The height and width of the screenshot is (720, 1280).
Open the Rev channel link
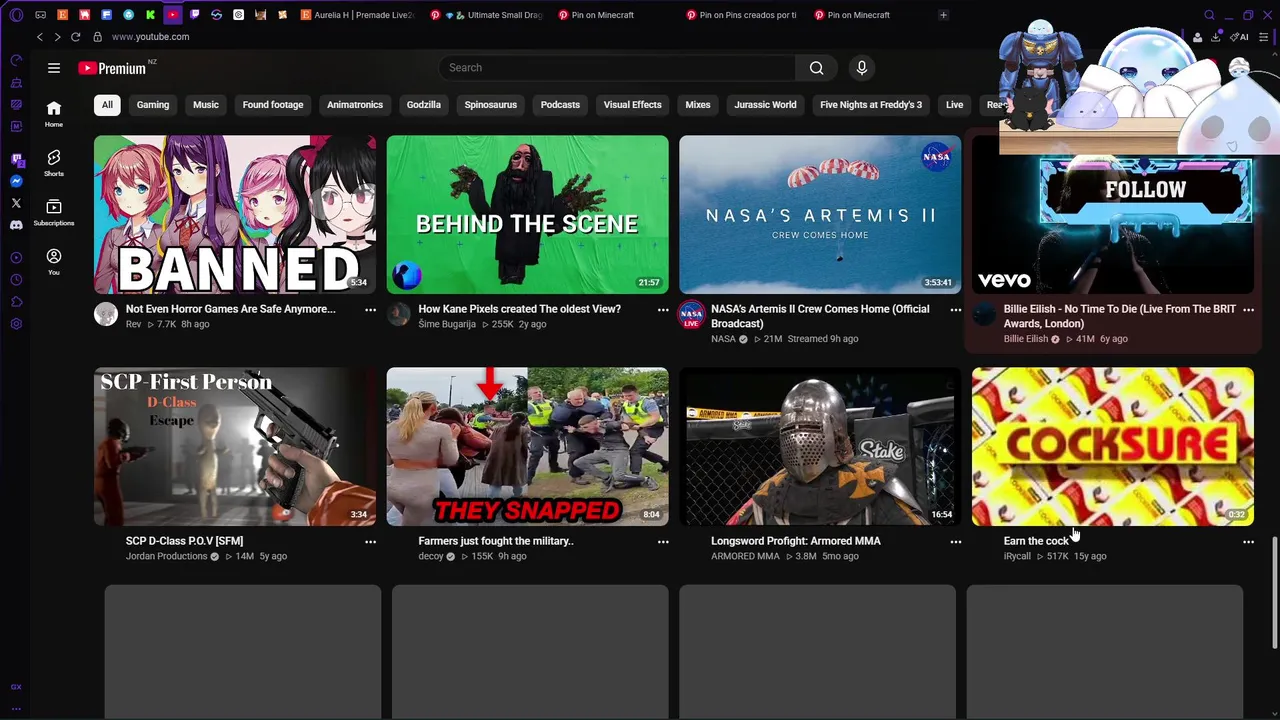(x=133, y=324)
